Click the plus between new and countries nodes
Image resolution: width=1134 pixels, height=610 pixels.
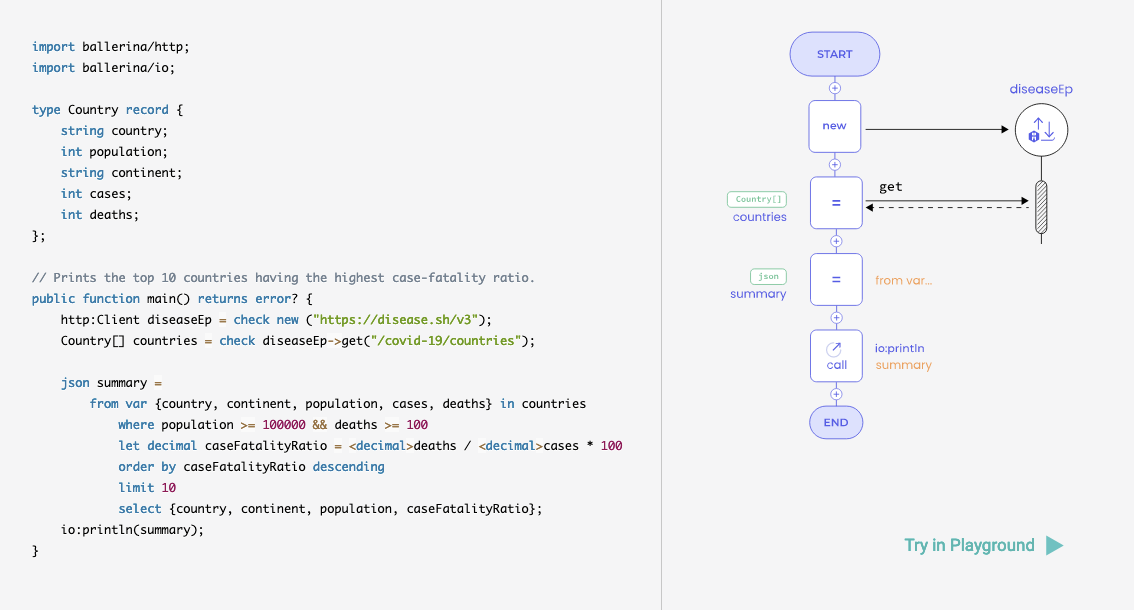tap(835, 164)
